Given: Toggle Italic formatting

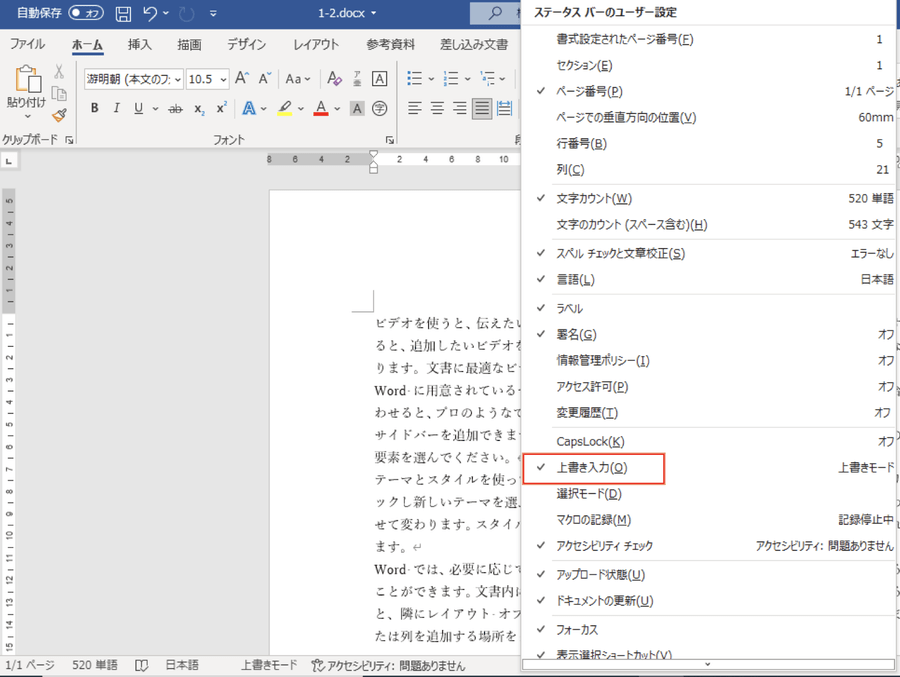Looking at the screenshot, I should (117, 108).
